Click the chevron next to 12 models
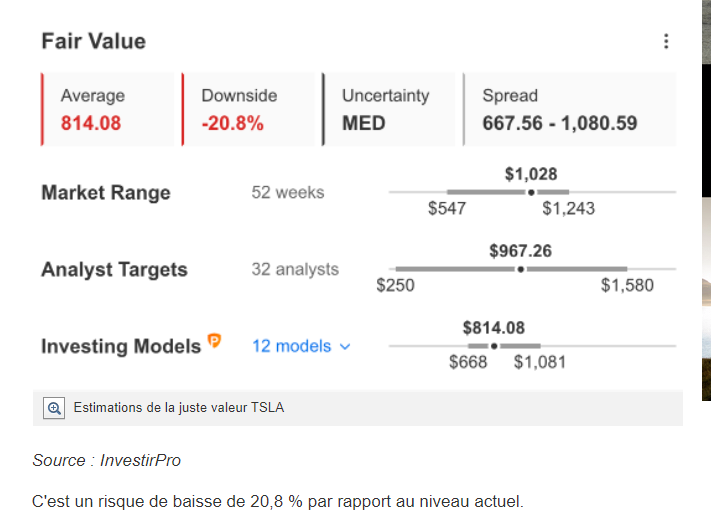This screenshot has width=711, height=530. tap(345, 347)
